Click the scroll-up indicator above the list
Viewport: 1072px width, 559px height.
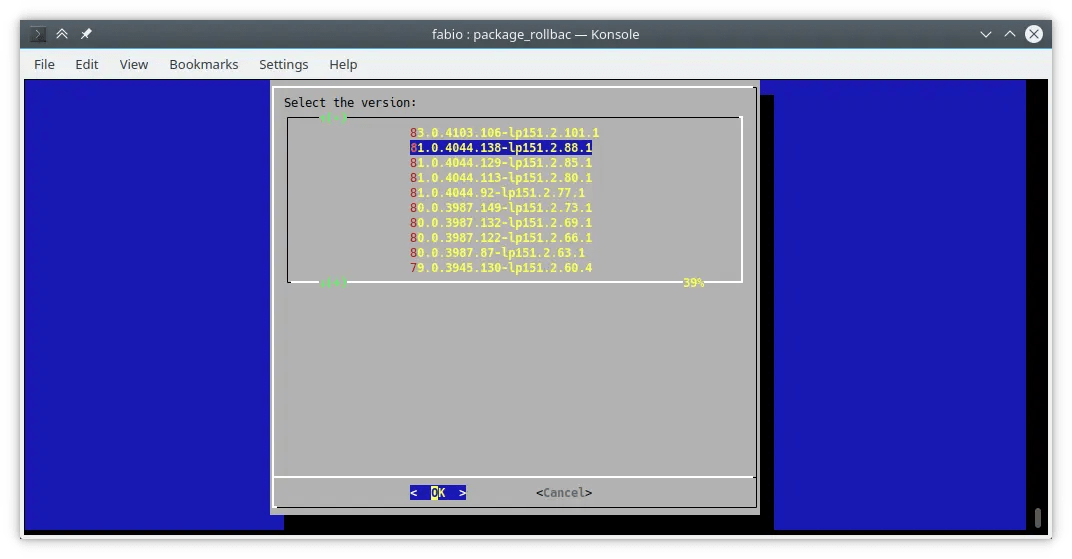tap(334, 118)
